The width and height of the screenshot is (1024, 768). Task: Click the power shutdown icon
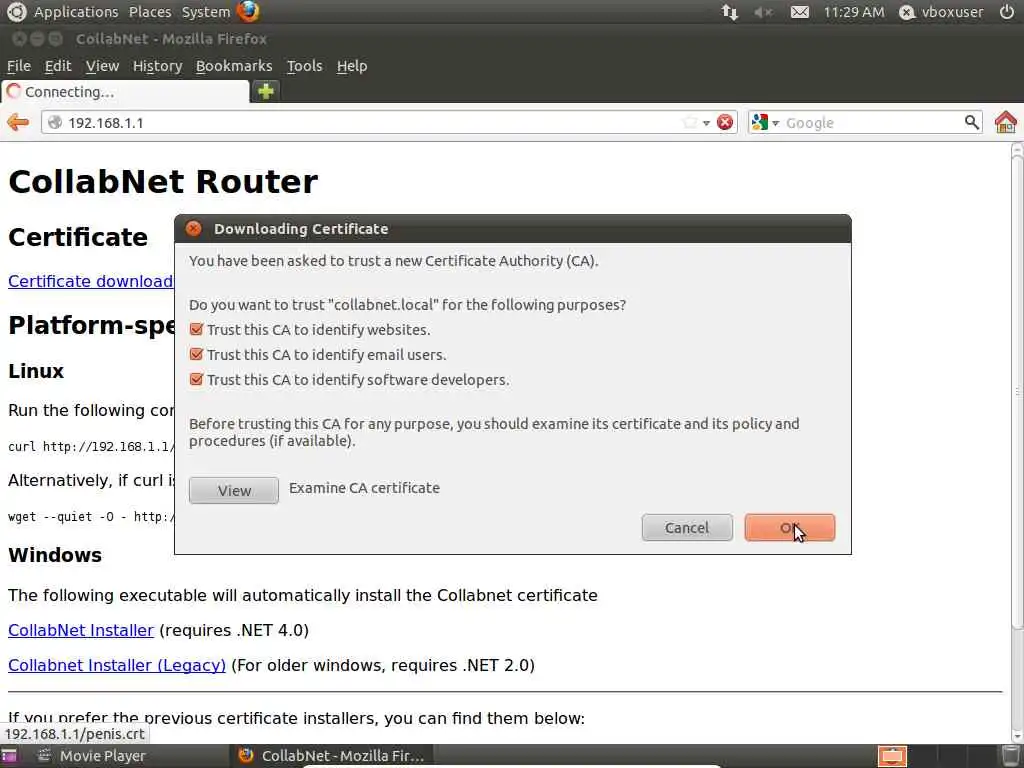pos(1006,12)
